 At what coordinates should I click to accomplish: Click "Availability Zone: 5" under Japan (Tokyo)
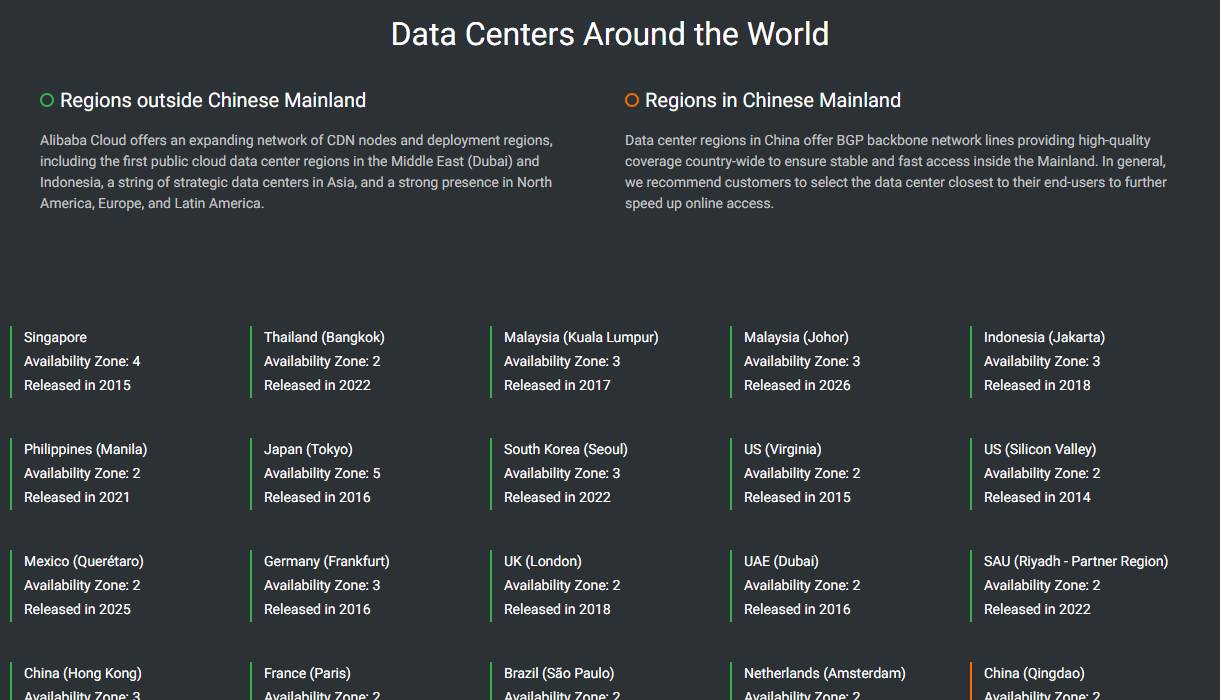coord(322,473)
